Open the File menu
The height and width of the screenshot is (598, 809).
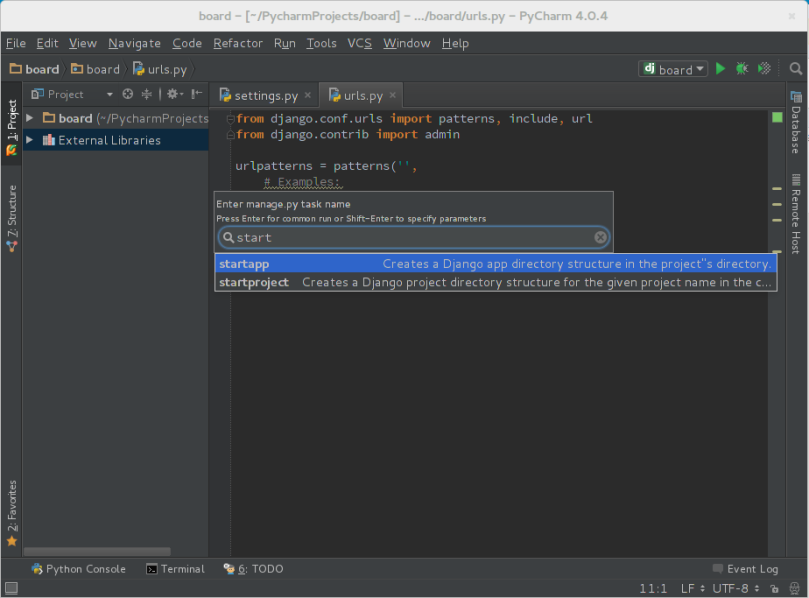(x=15, y=43)
